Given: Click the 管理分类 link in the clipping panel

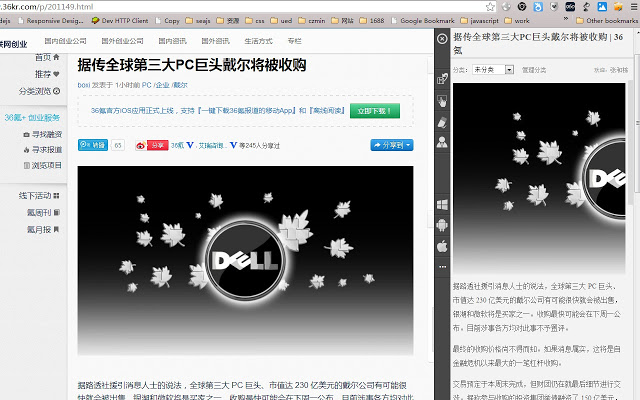Looking at the screenshot, I should pos(534,70).
